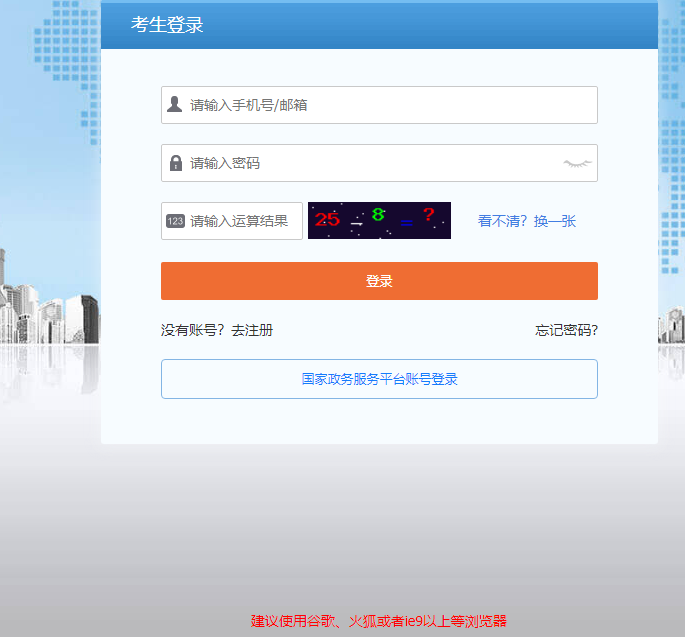The image size is (685, 637).
Task: Click the green number 8 in captcha
Action: [x=378, y=214]
